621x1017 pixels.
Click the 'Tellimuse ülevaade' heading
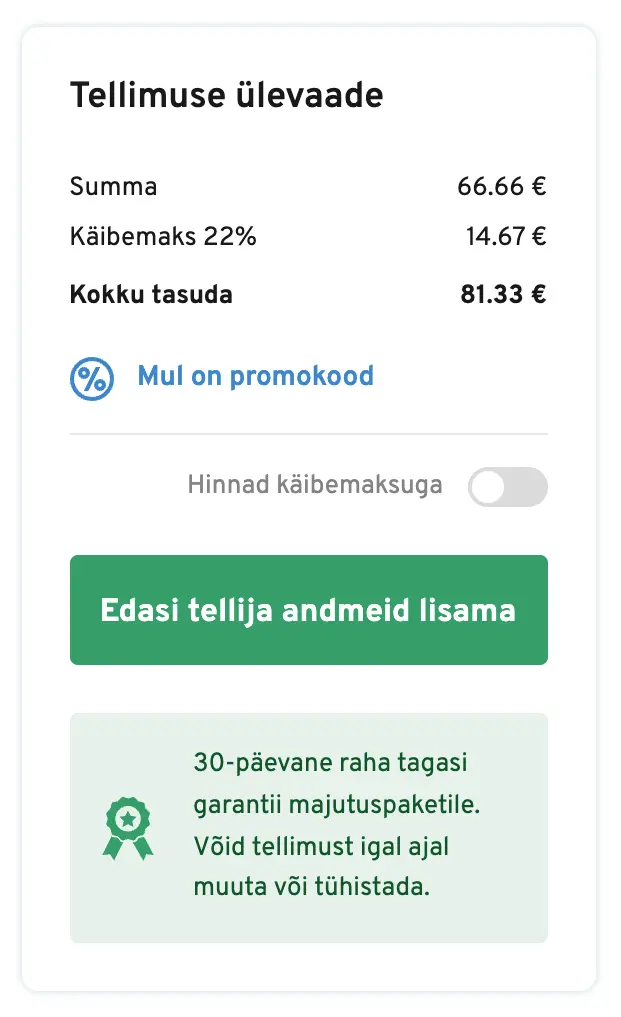(x=226, y=97)
